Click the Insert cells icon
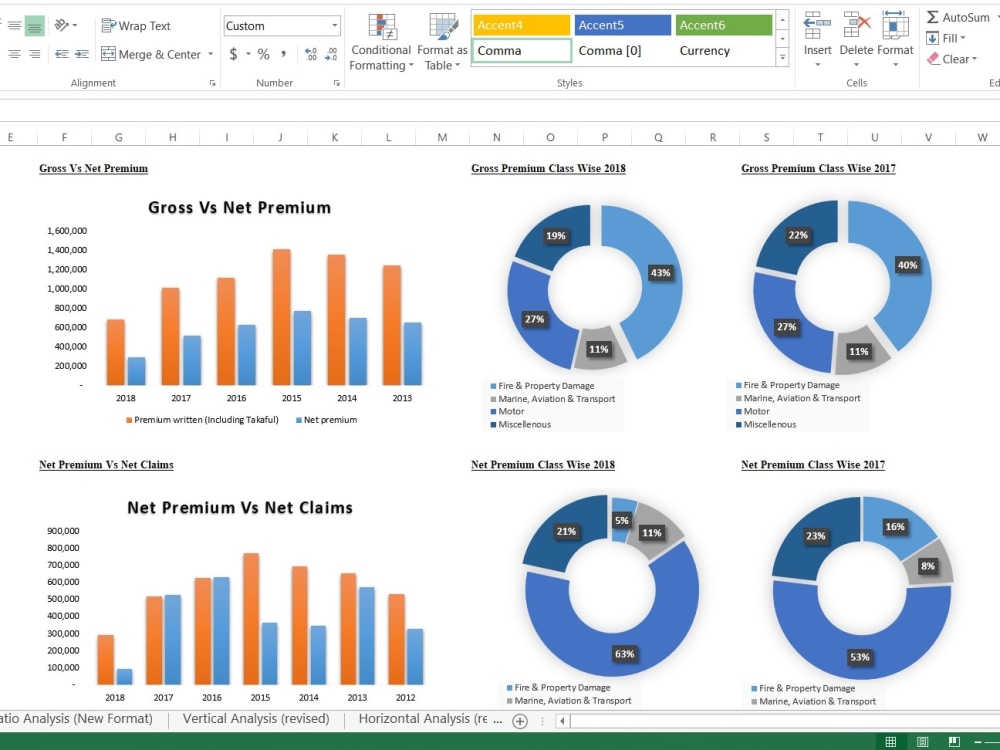1000x750 pixels. (x=817, y=26)
